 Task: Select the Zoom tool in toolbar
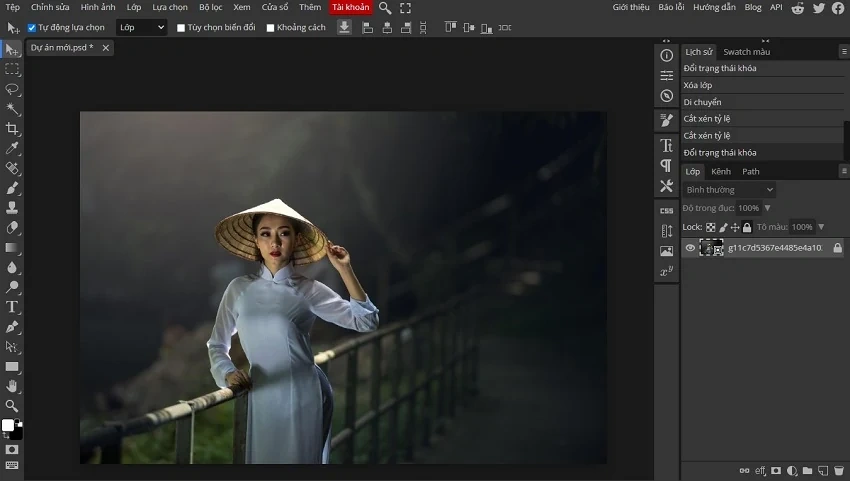click(x=12, y=406)
